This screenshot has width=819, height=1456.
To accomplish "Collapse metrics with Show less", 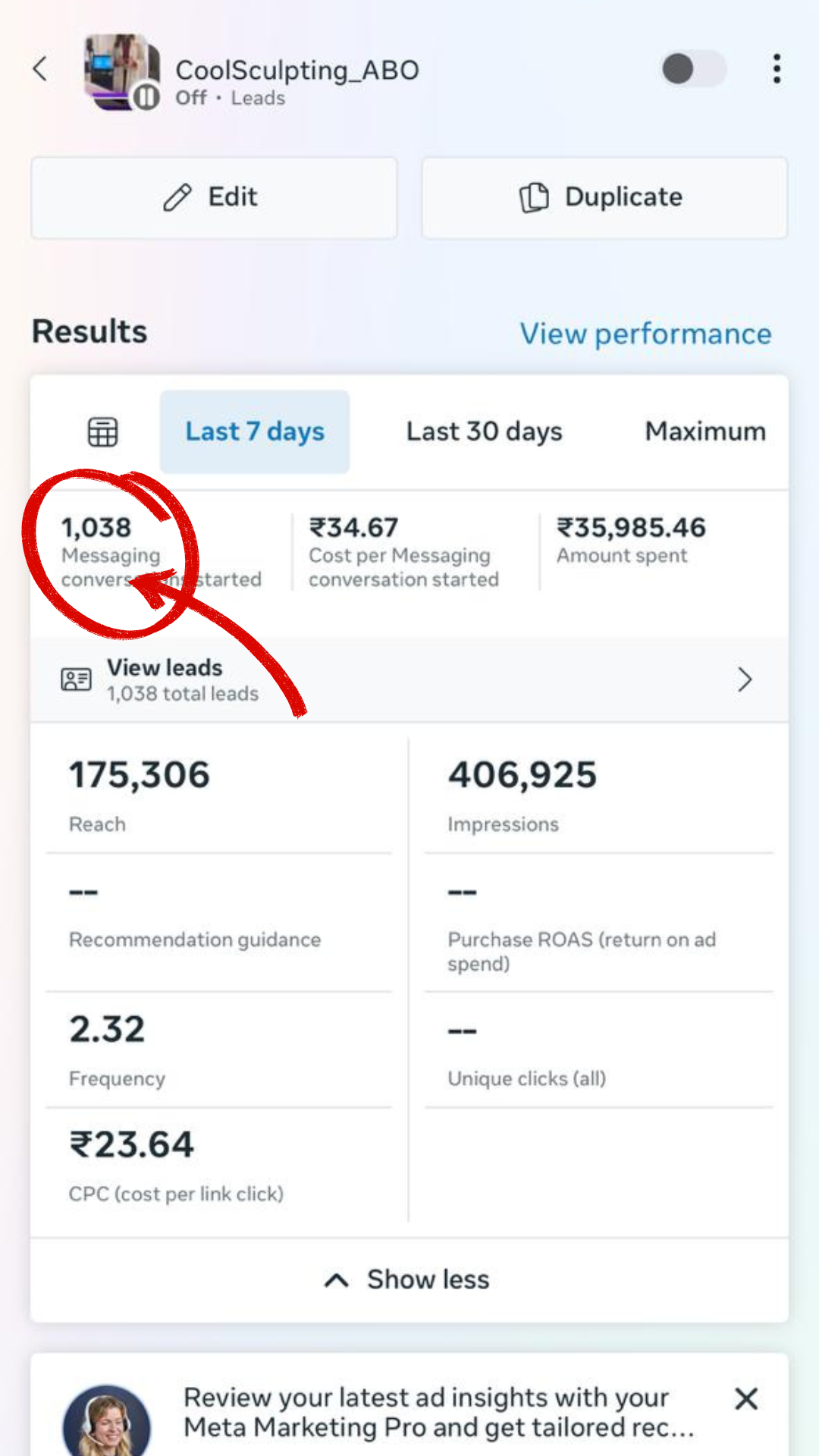I will 428,1280.
